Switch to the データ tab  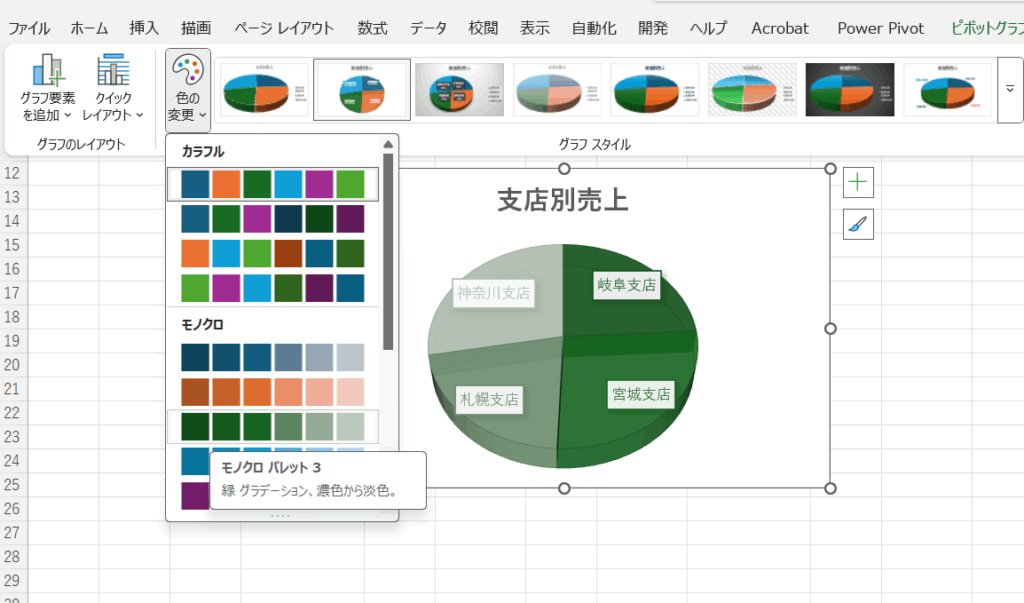(429, 28)
